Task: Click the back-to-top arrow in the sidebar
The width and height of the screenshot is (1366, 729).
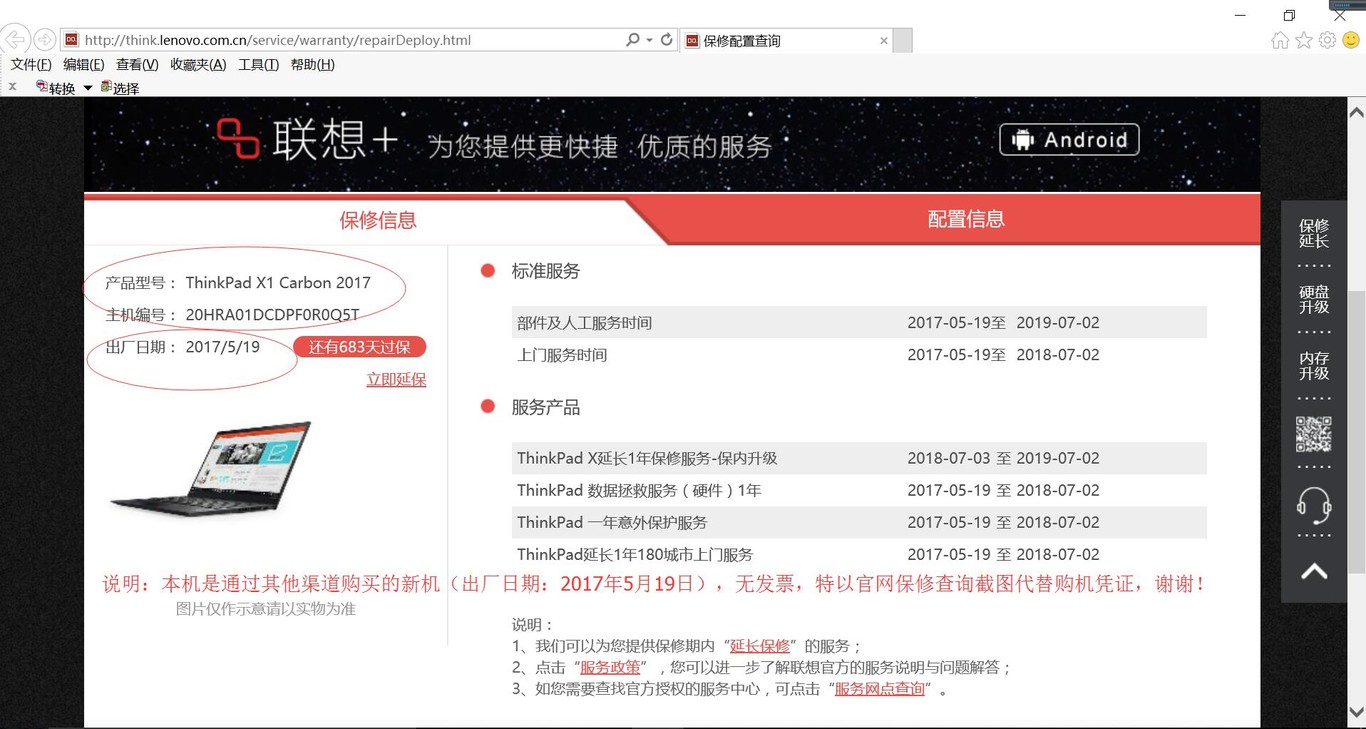Action: [x=1314, y=571]
